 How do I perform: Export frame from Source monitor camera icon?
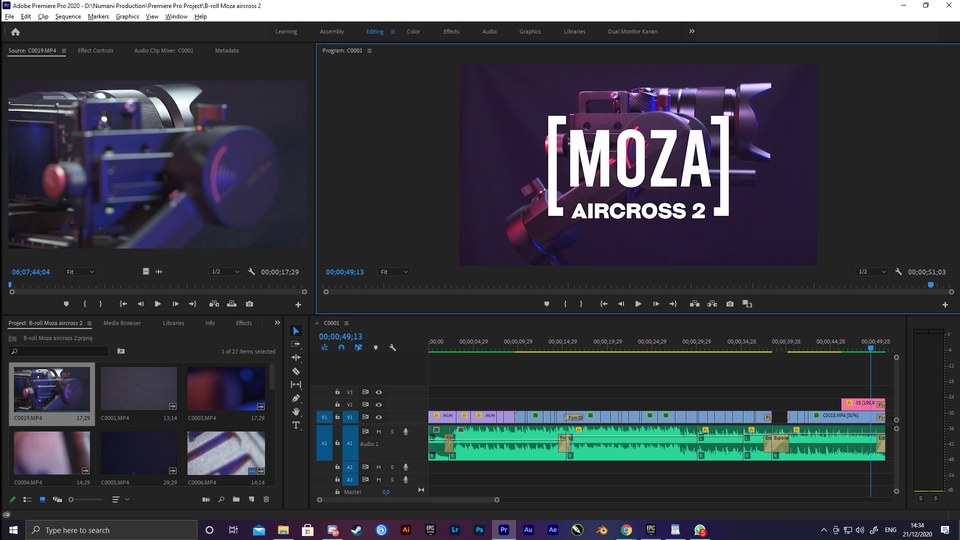coord(249,304)
